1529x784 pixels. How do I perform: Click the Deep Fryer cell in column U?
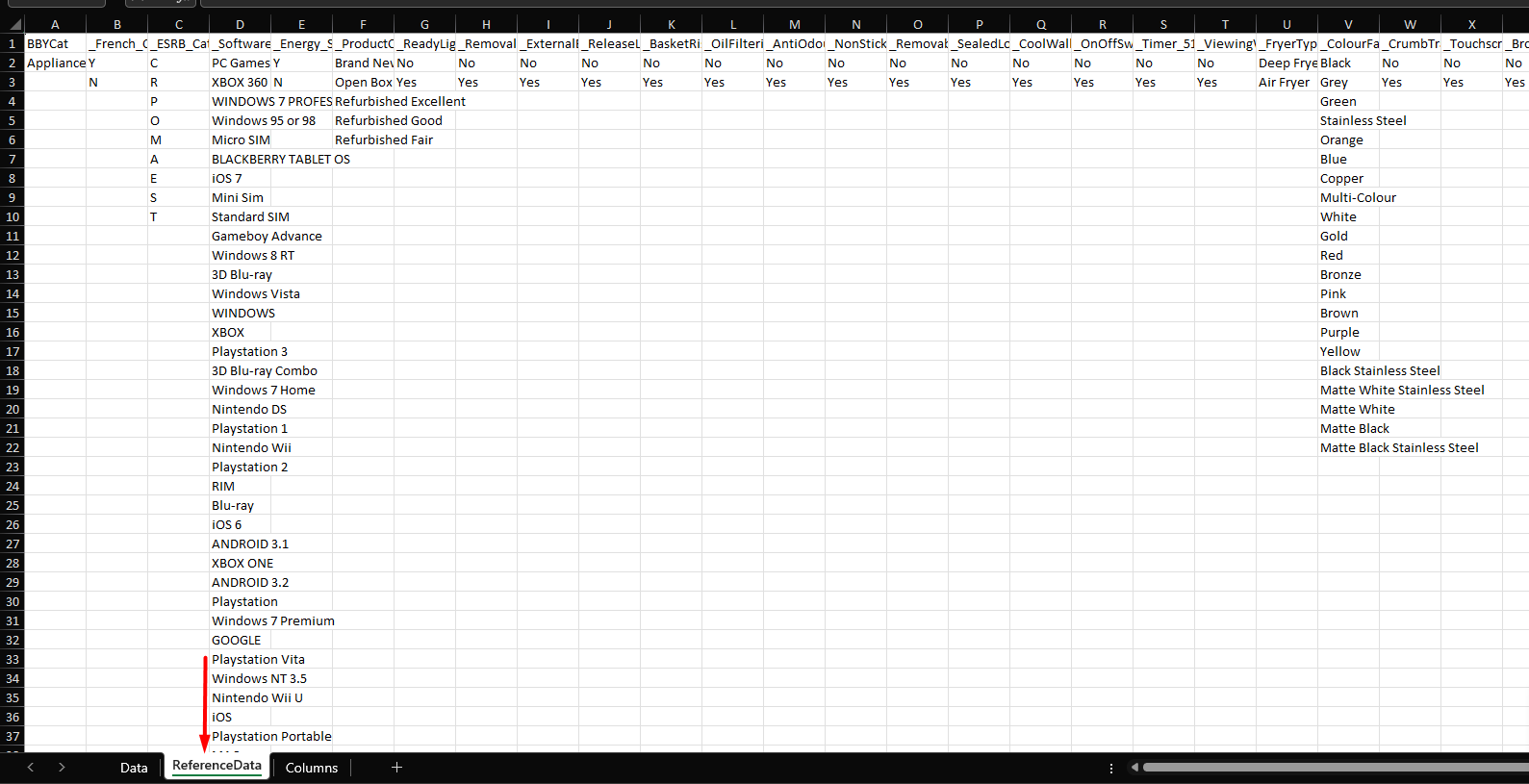[x=1287, y=63]
